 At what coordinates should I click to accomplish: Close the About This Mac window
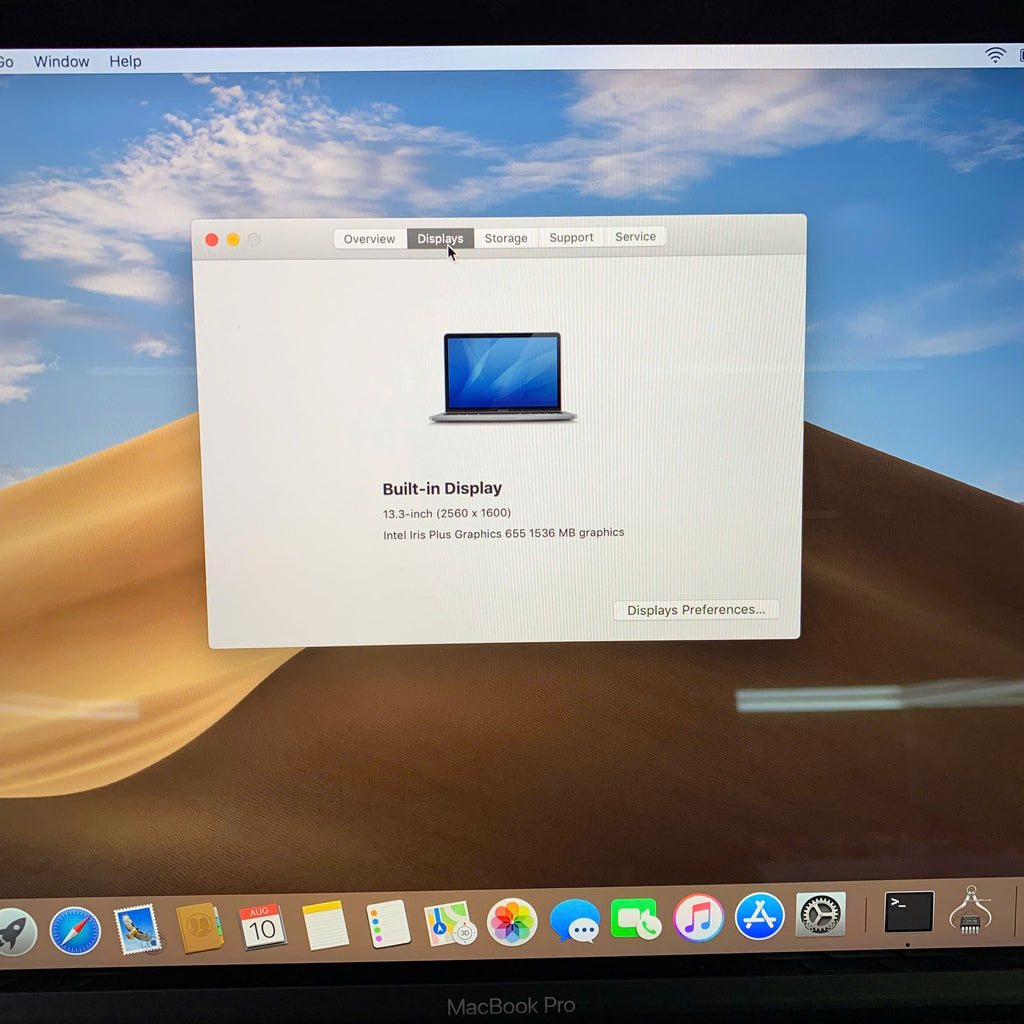(x=212, y=240)
